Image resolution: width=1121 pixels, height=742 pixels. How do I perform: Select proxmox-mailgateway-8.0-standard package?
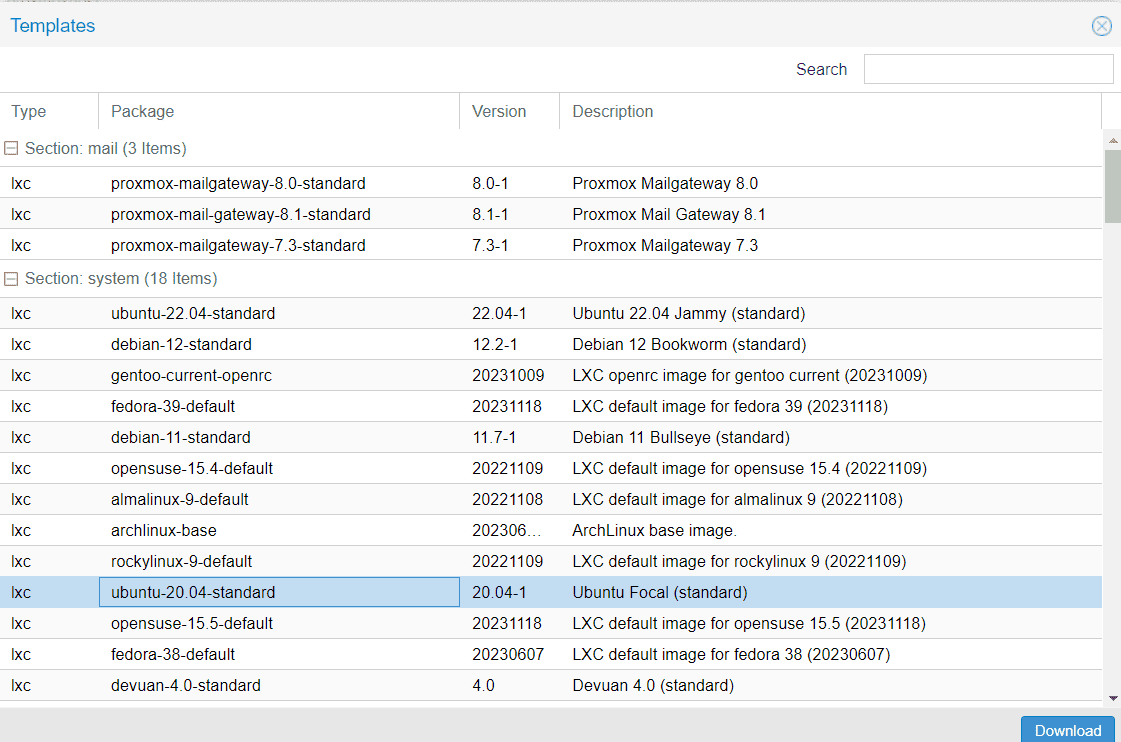click(x=238, y=184)
